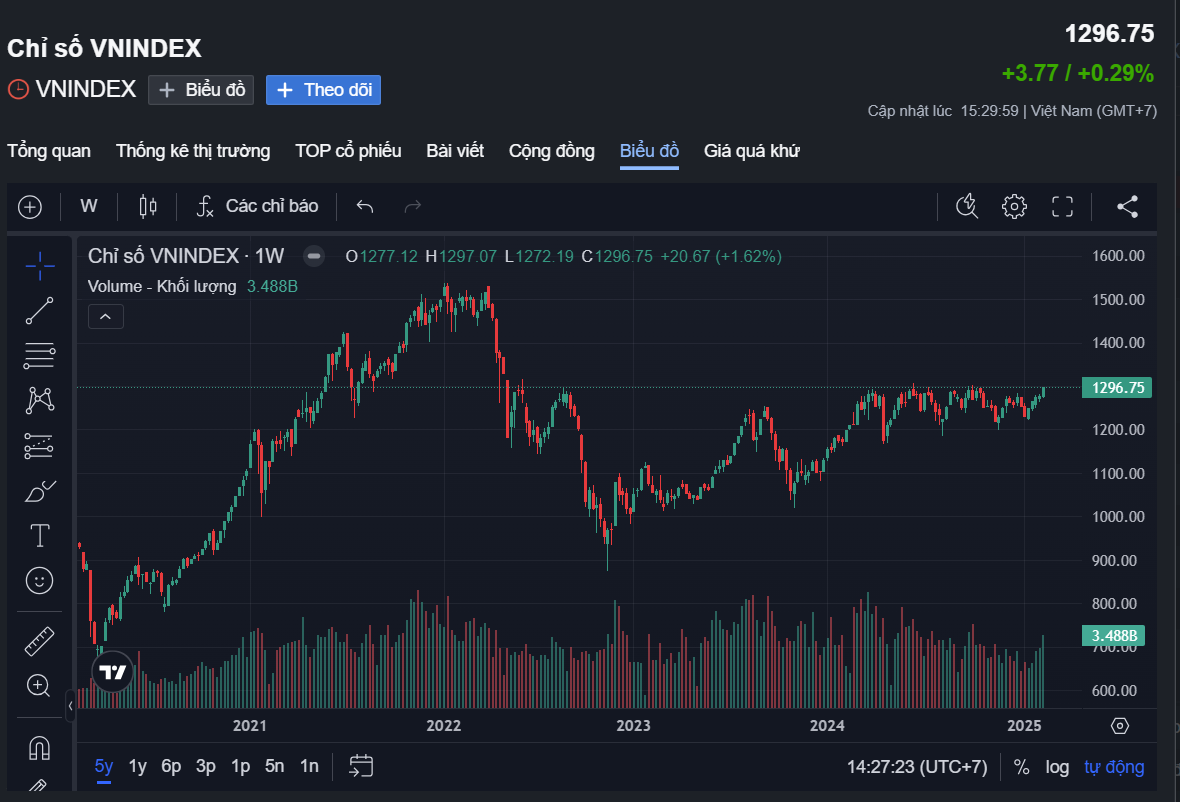Select the brush drawing tool
Screen dimensions: 1180x802
click(x=39, y=490)
